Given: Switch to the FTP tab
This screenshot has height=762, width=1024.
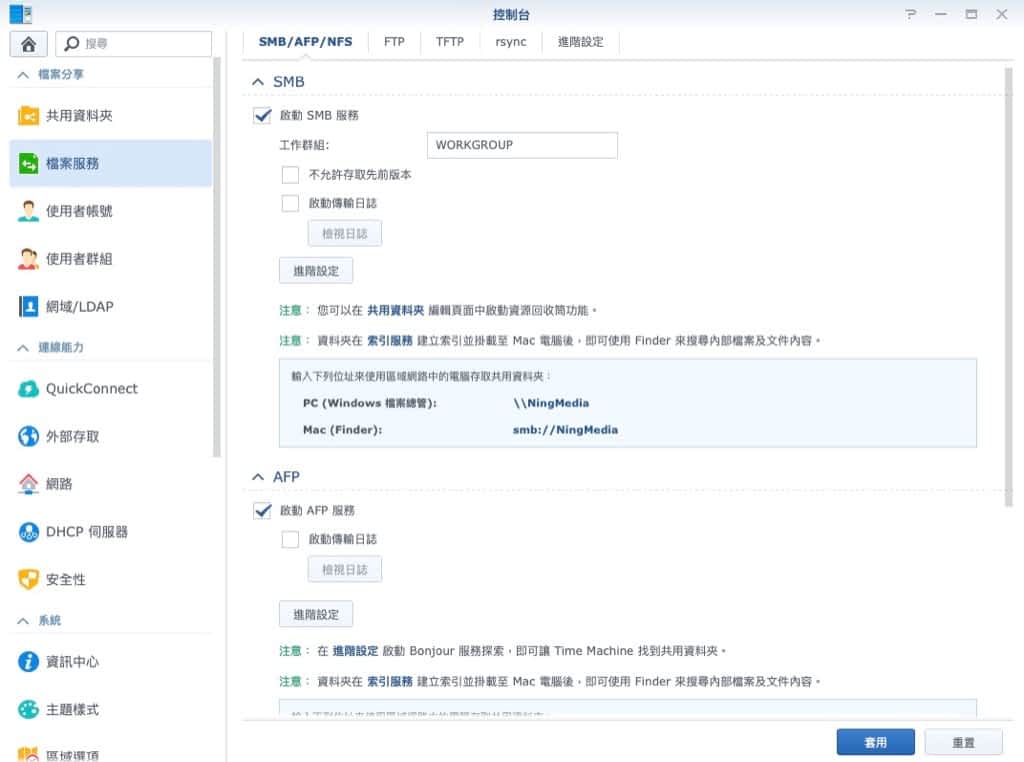Looking at the screenshot, I should 394,42.
